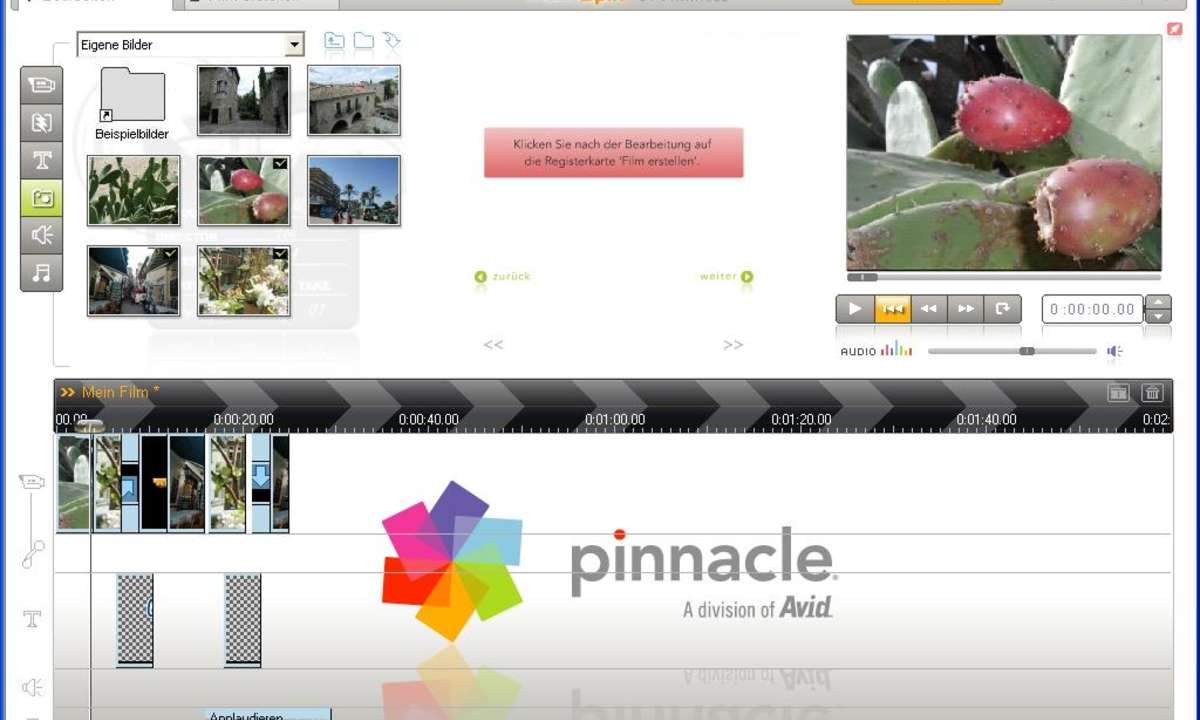Click the browse folder icon

[363, 41]
